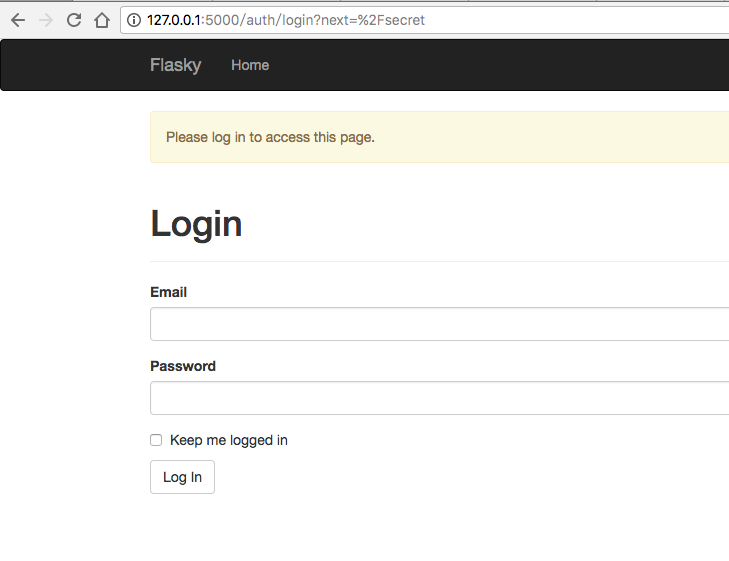The image size is (729, 561).
Task: Click into the Password input field
Action: point(440,398)
